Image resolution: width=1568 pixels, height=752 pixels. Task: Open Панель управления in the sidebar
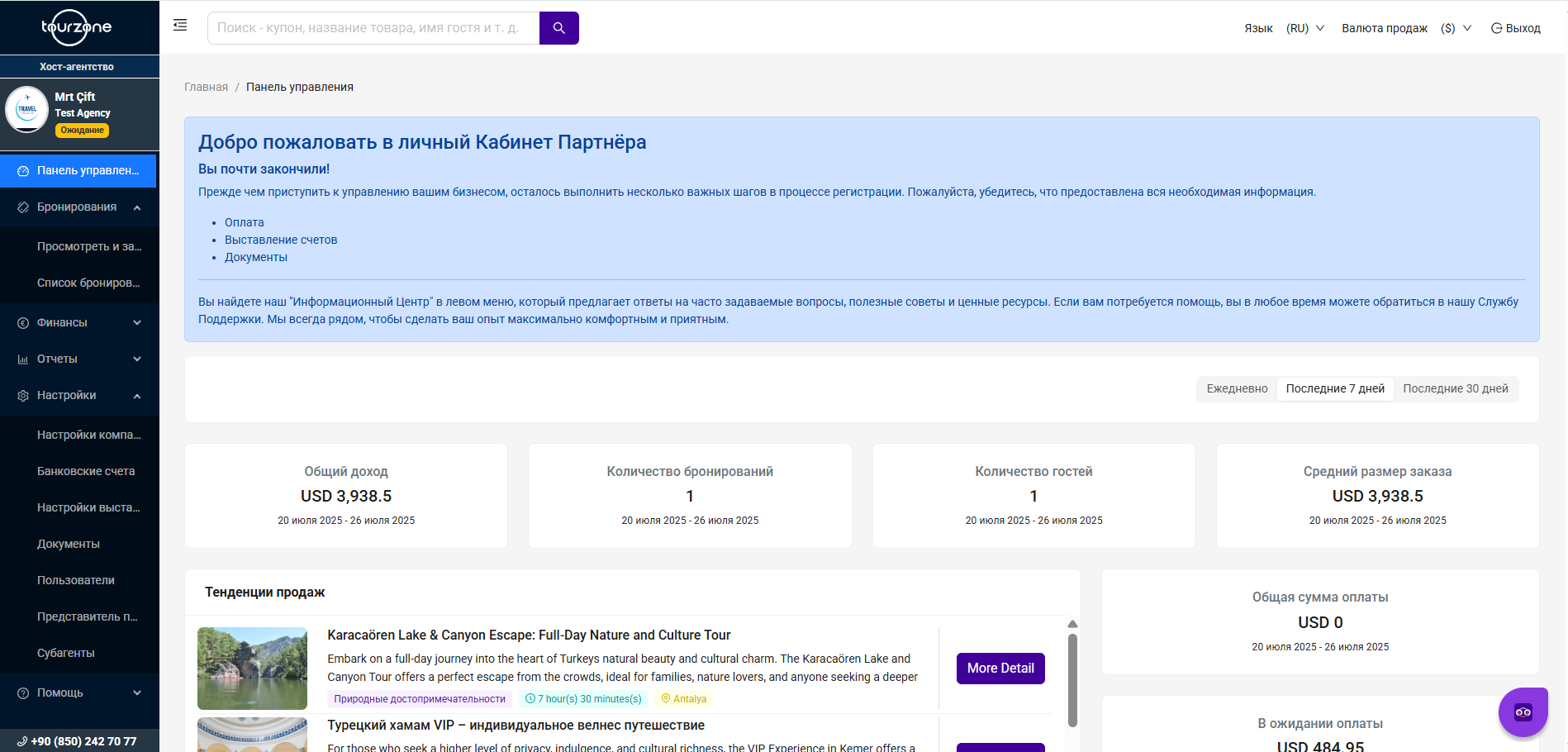78,171
